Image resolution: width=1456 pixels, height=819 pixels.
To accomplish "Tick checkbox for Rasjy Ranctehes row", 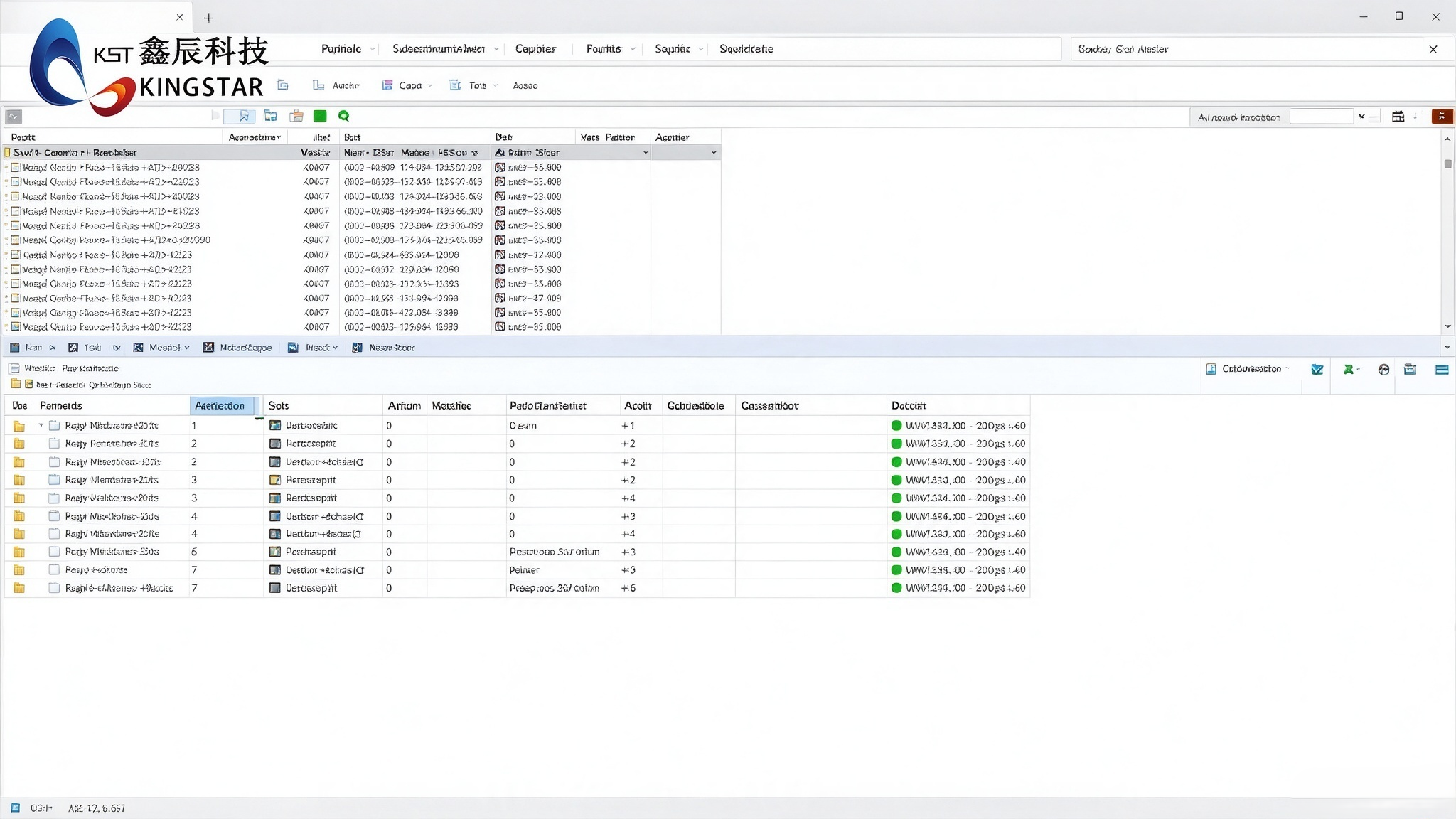I will point(54,443).
